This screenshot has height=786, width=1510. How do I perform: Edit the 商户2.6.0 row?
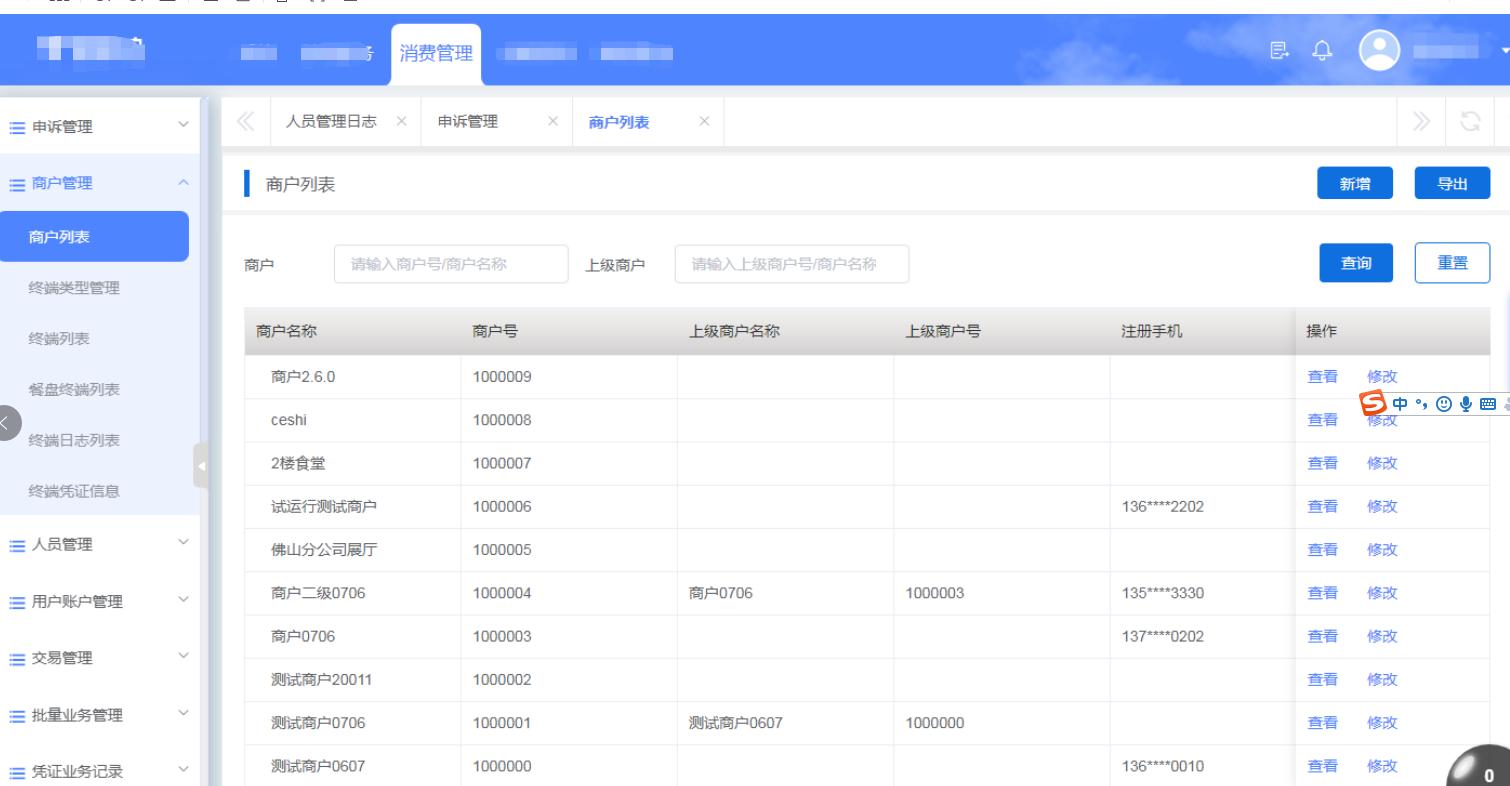coord(1382,377)
